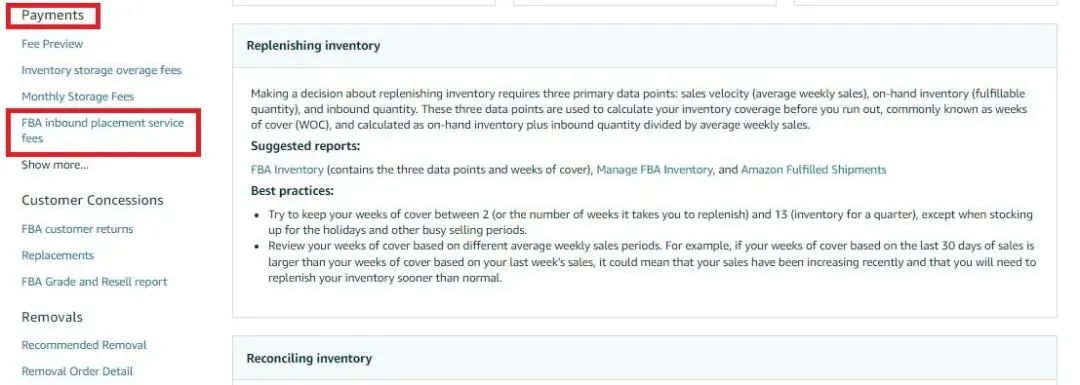
Task: Open Recommended Removal report
Action: (84, 344)
